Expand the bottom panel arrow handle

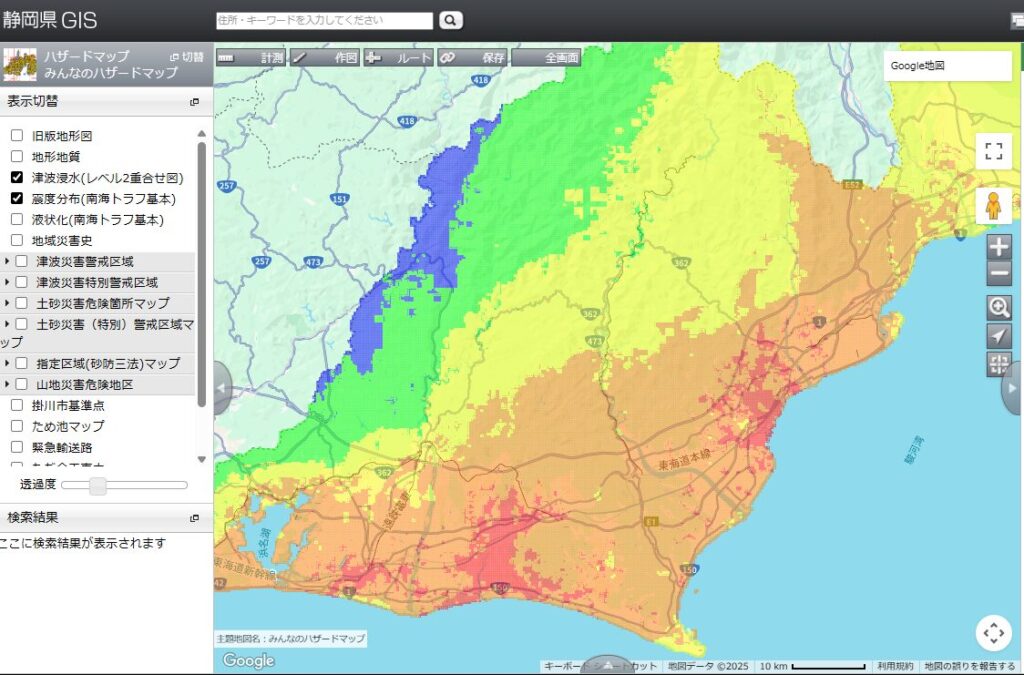click(x=607, y=665)
